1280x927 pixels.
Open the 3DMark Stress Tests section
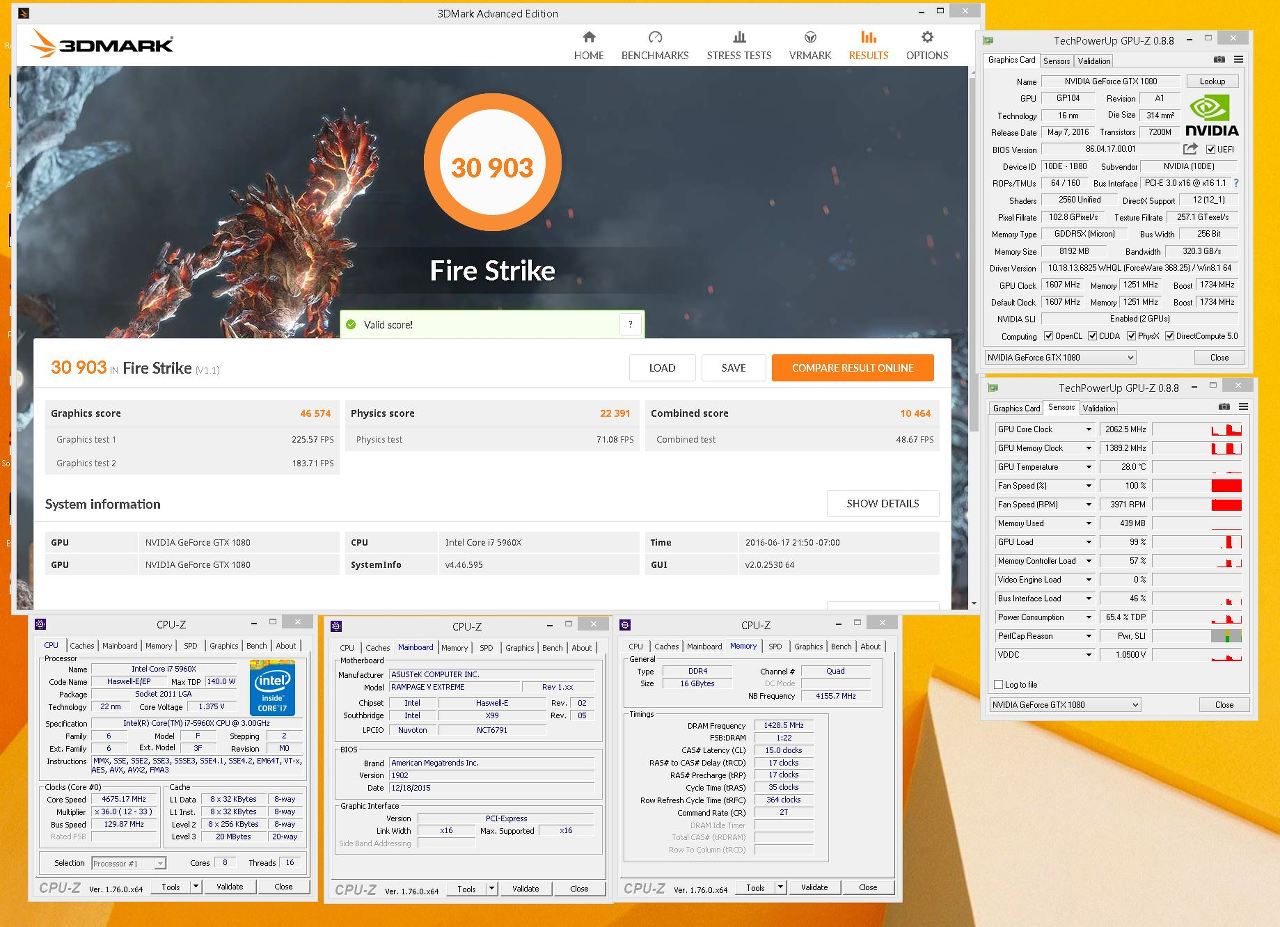[x=739, y=45]
